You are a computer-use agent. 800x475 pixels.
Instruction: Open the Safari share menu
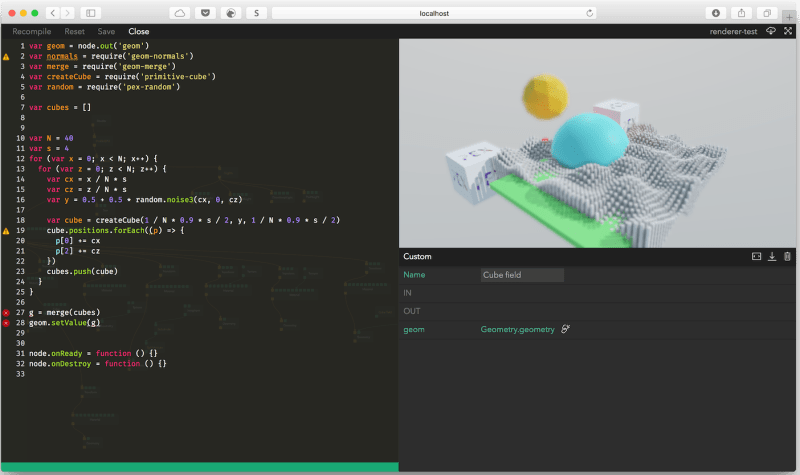[741, 13]
